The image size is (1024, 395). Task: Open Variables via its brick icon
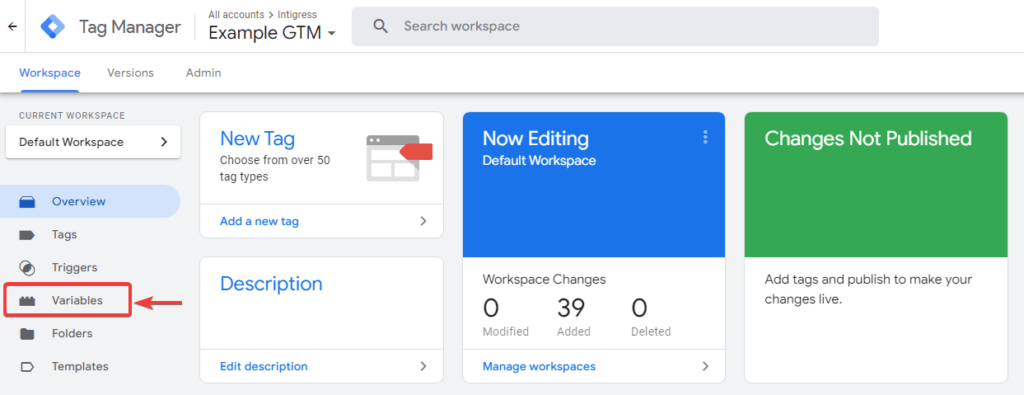coord(27,301)
